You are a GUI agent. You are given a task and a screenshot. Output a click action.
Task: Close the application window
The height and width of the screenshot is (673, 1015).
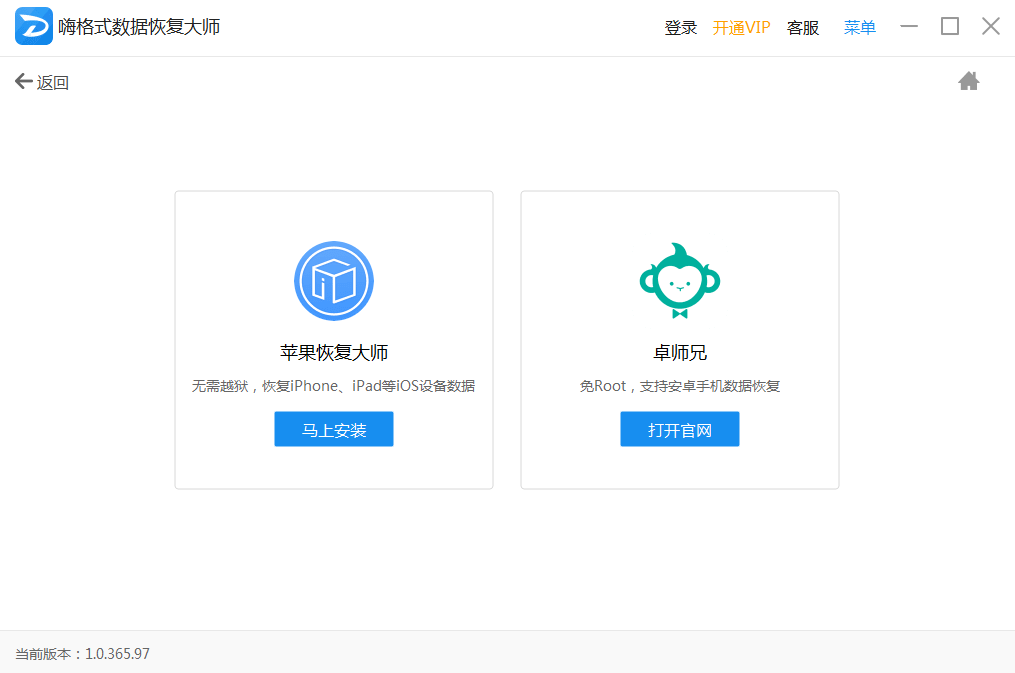[x=990, y=27]
